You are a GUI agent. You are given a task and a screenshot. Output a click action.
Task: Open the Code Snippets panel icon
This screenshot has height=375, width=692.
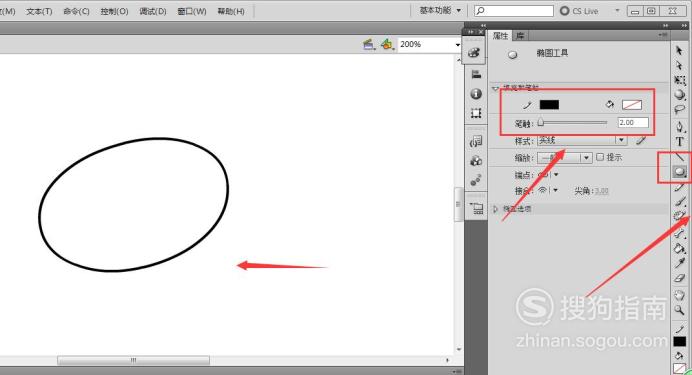[x=476, y=141]
